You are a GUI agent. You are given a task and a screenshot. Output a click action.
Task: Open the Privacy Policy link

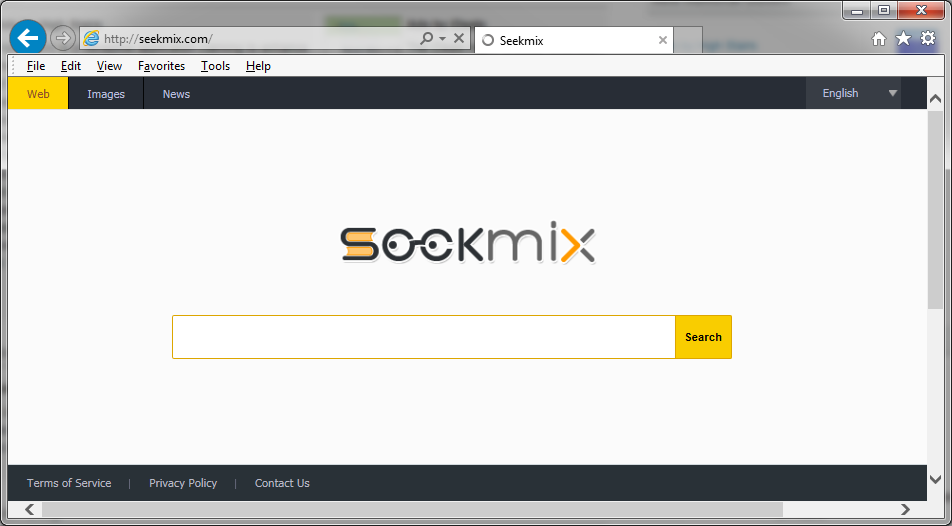[x=183, y=483]
